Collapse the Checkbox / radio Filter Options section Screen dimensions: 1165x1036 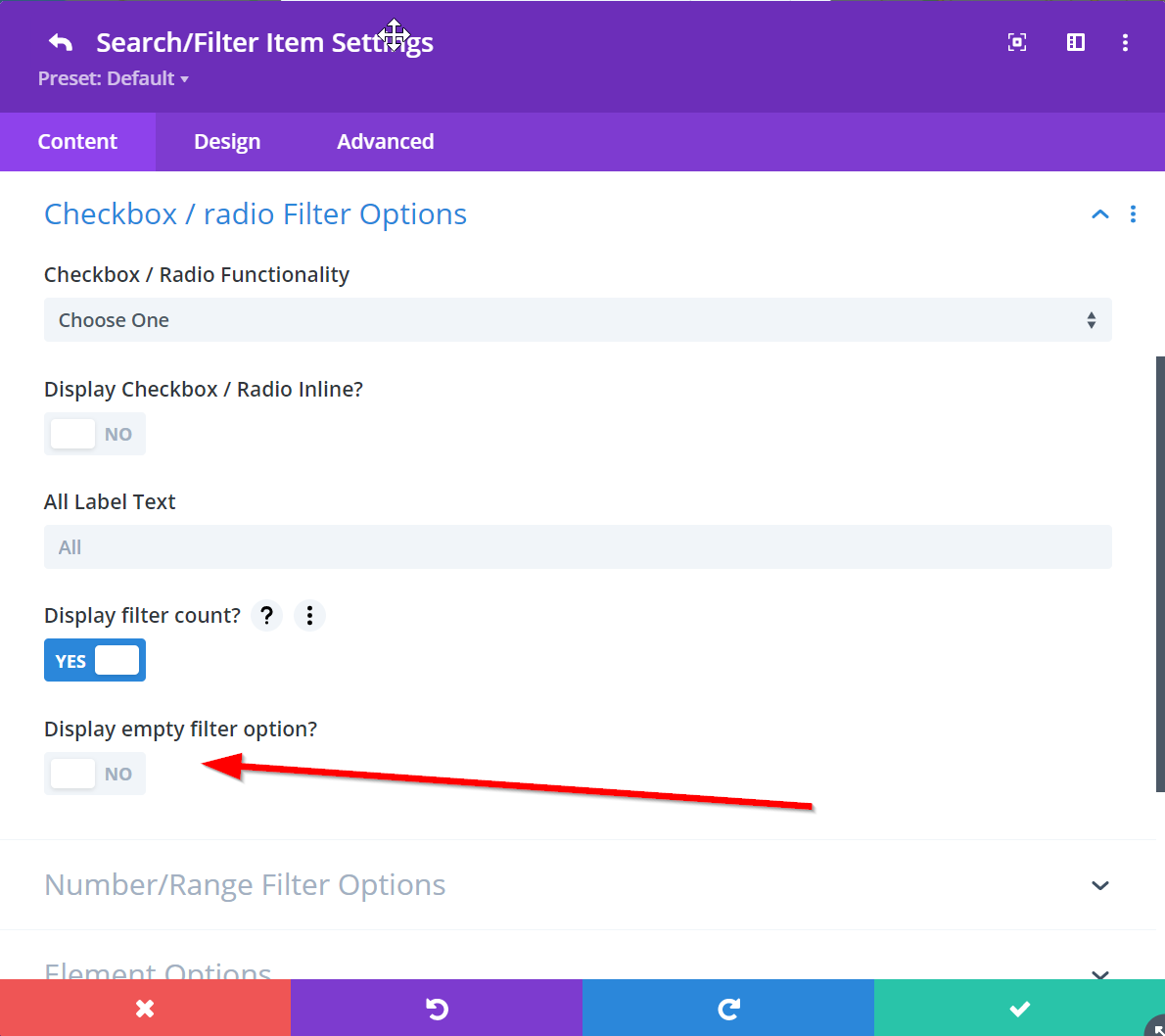[1100, 214]
